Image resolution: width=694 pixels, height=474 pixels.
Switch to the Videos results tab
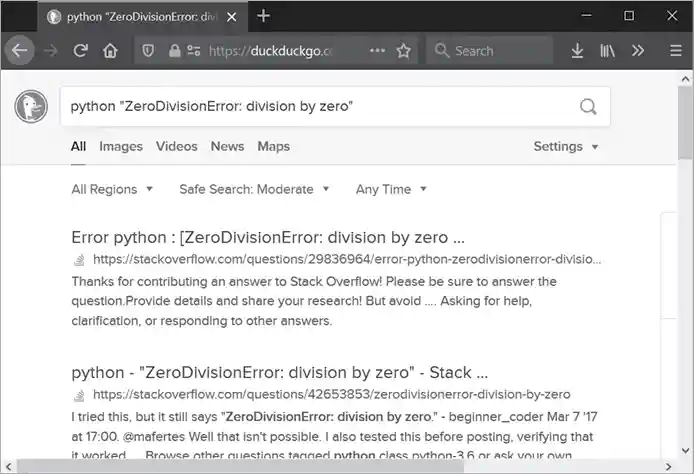[177, 146]
